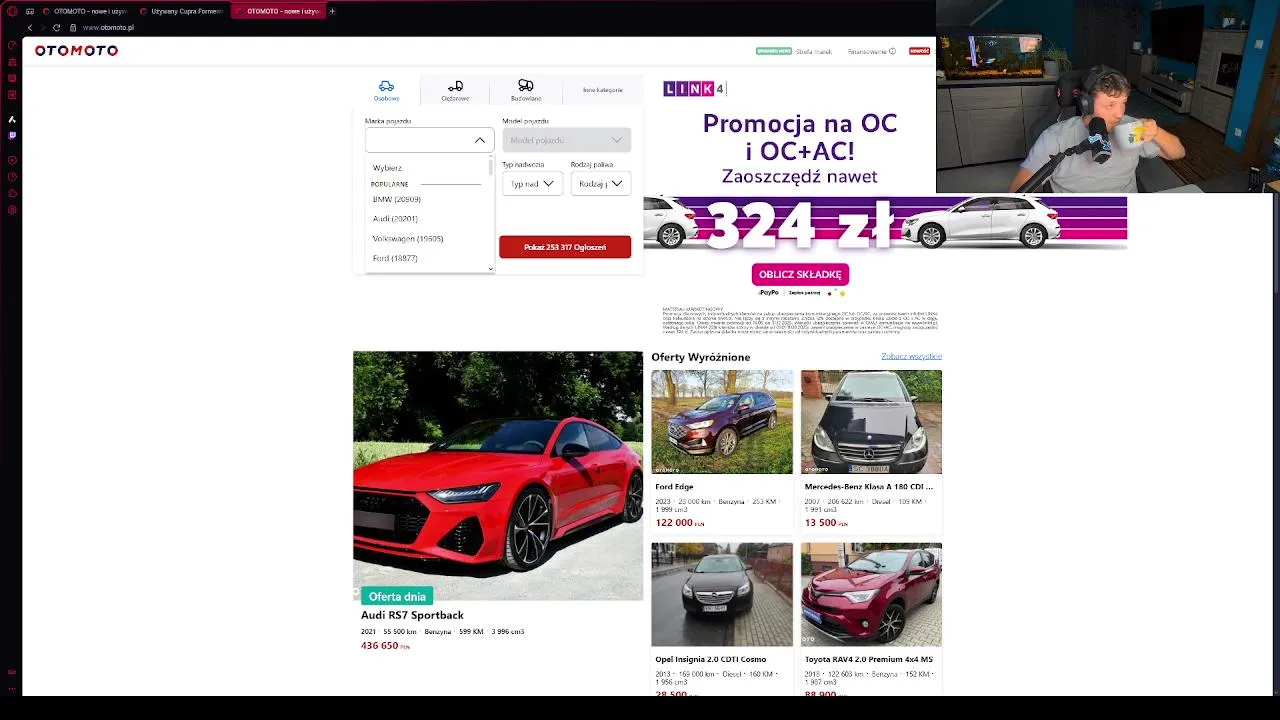Click the address bar www.otomoto.pl
Image resolution: width=1280 pixels, height=720 pixels.
pyautogui.click(x=108, y=27)
